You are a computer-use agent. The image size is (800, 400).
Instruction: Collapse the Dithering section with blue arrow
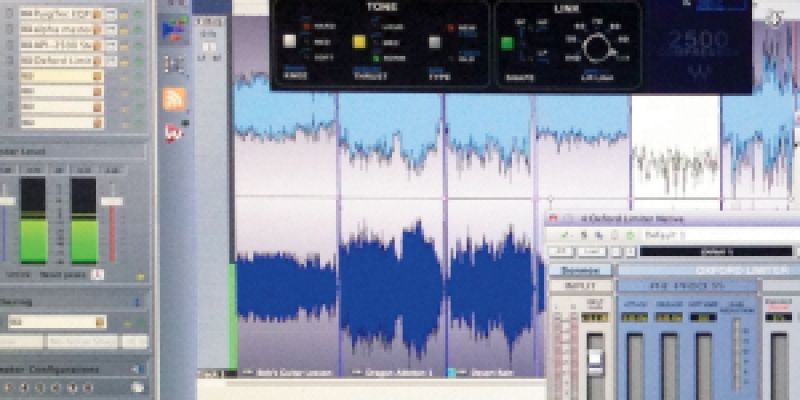click(x=136, y=301)
